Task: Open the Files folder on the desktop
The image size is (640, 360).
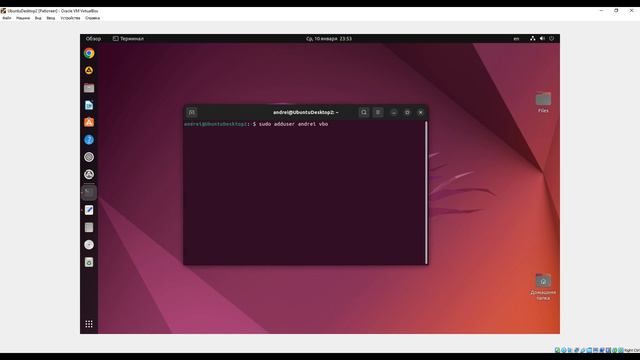Action: pyautogui.click(x=543, y=102)
